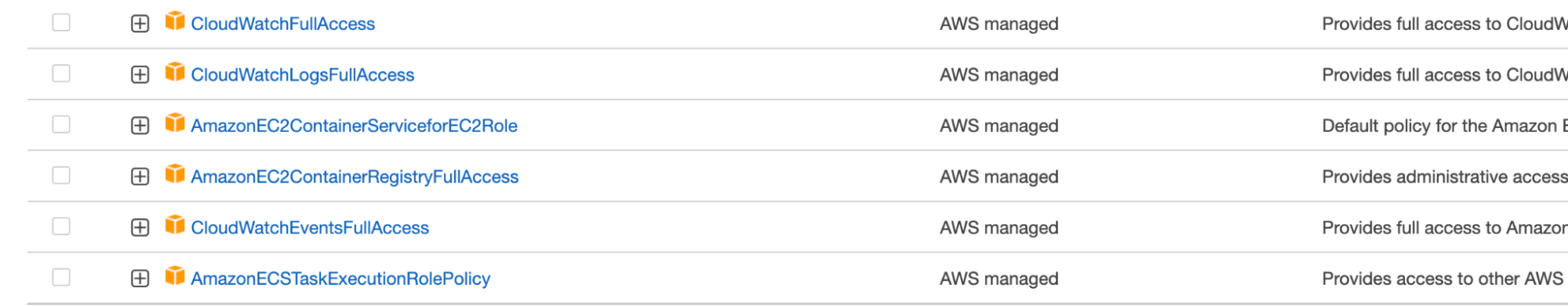The height and width of the screenshot is (306, 1568).
Task: Expand the CloudWatchFullAccess policy details
Action: [x=140, y=24]
